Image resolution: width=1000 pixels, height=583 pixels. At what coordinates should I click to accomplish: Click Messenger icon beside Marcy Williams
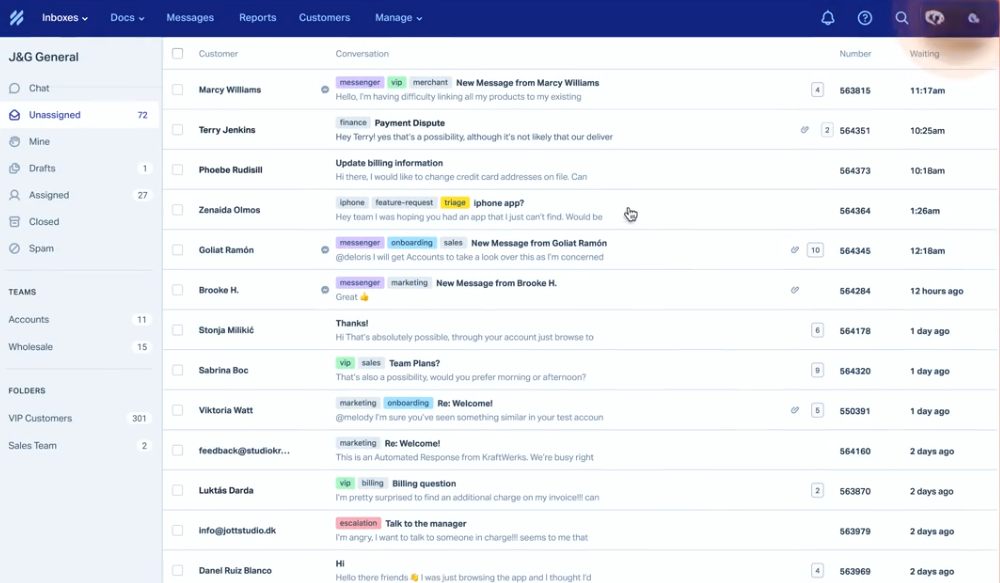click(x=325, y=90)
